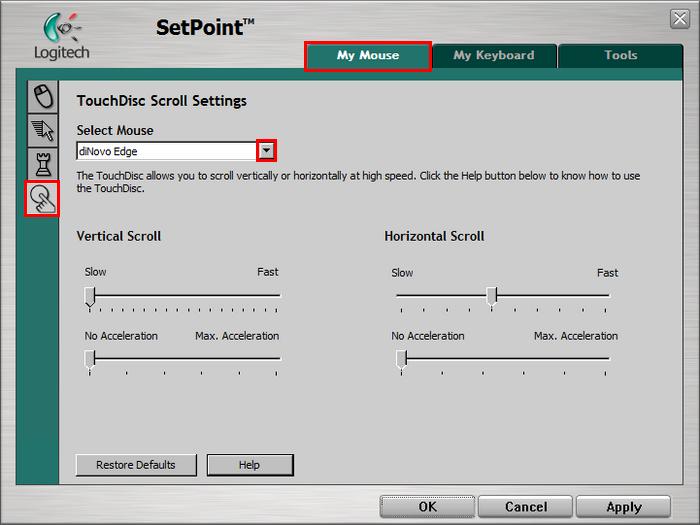Open the game settings chess rook icon
The image size is (700, 525).
coord(43,164)
